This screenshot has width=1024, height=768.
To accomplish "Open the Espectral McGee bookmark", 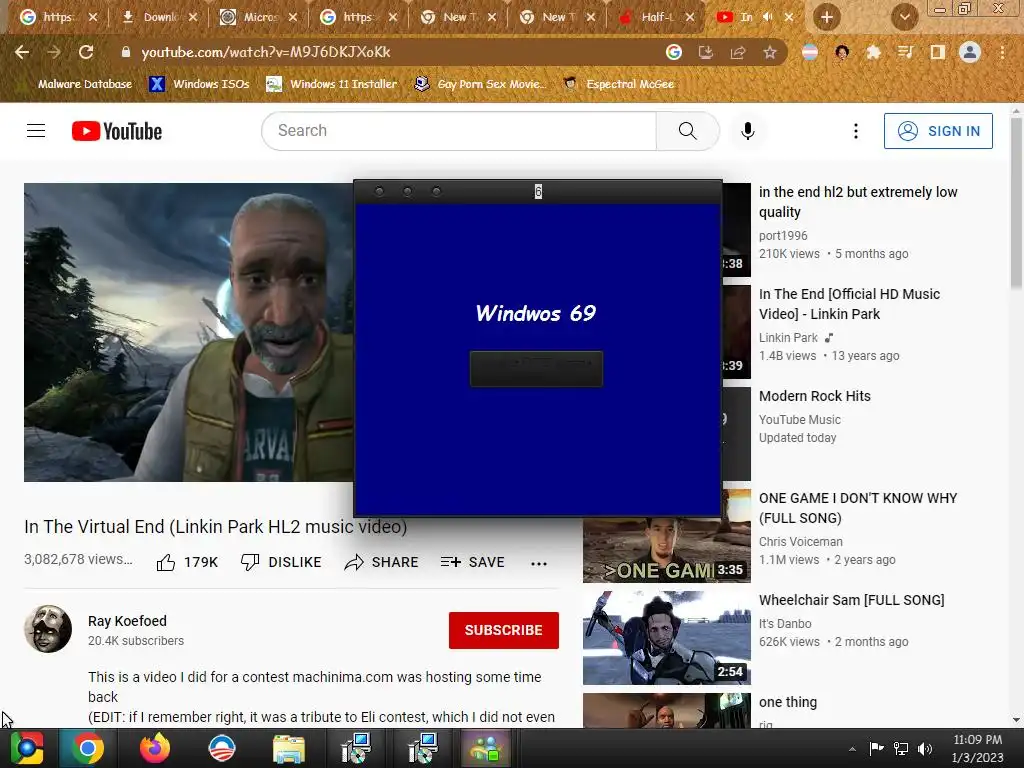I will (620, 84).
